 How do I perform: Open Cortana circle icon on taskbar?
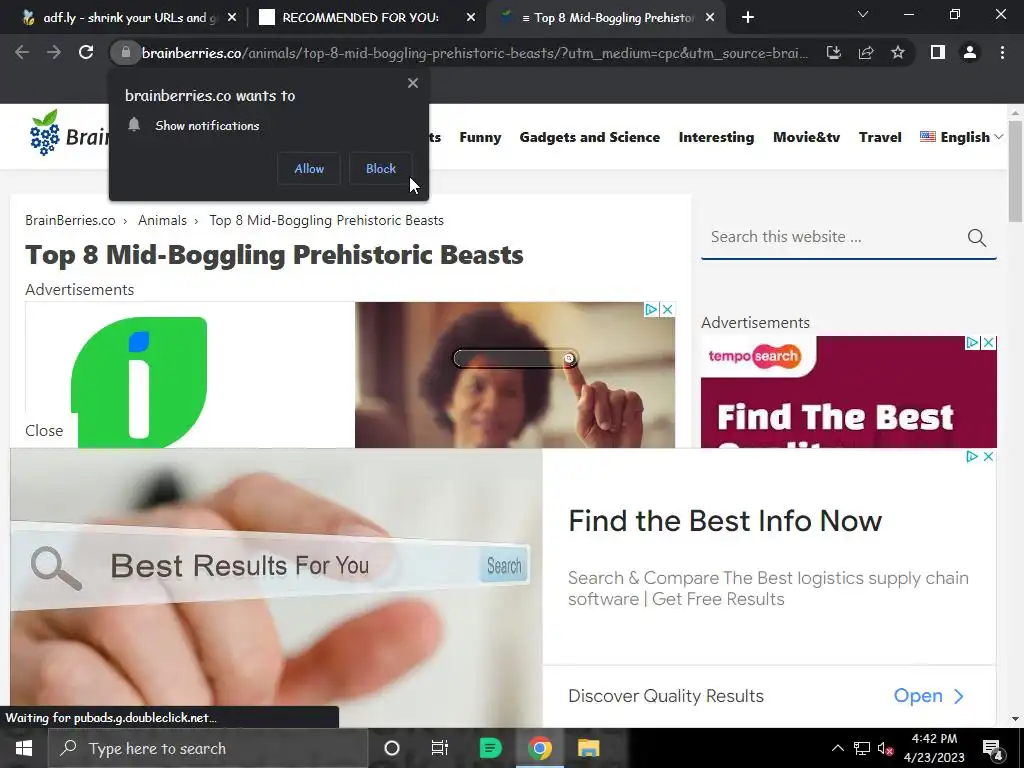click(x=392, y=748)
